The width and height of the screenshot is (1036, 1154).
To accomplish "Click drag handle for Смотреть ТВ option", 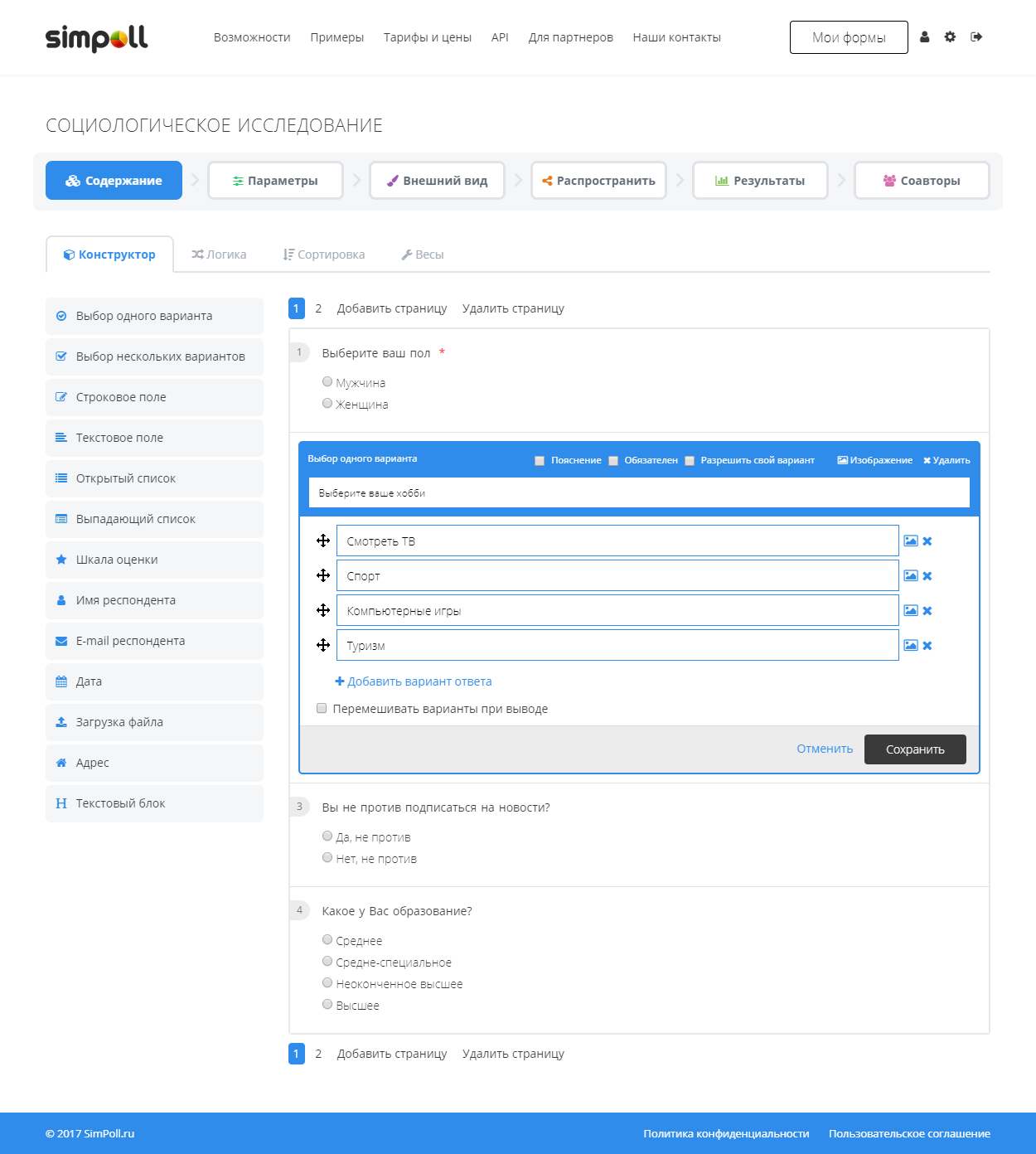I will pyautogui.click(x=323, y=541).
